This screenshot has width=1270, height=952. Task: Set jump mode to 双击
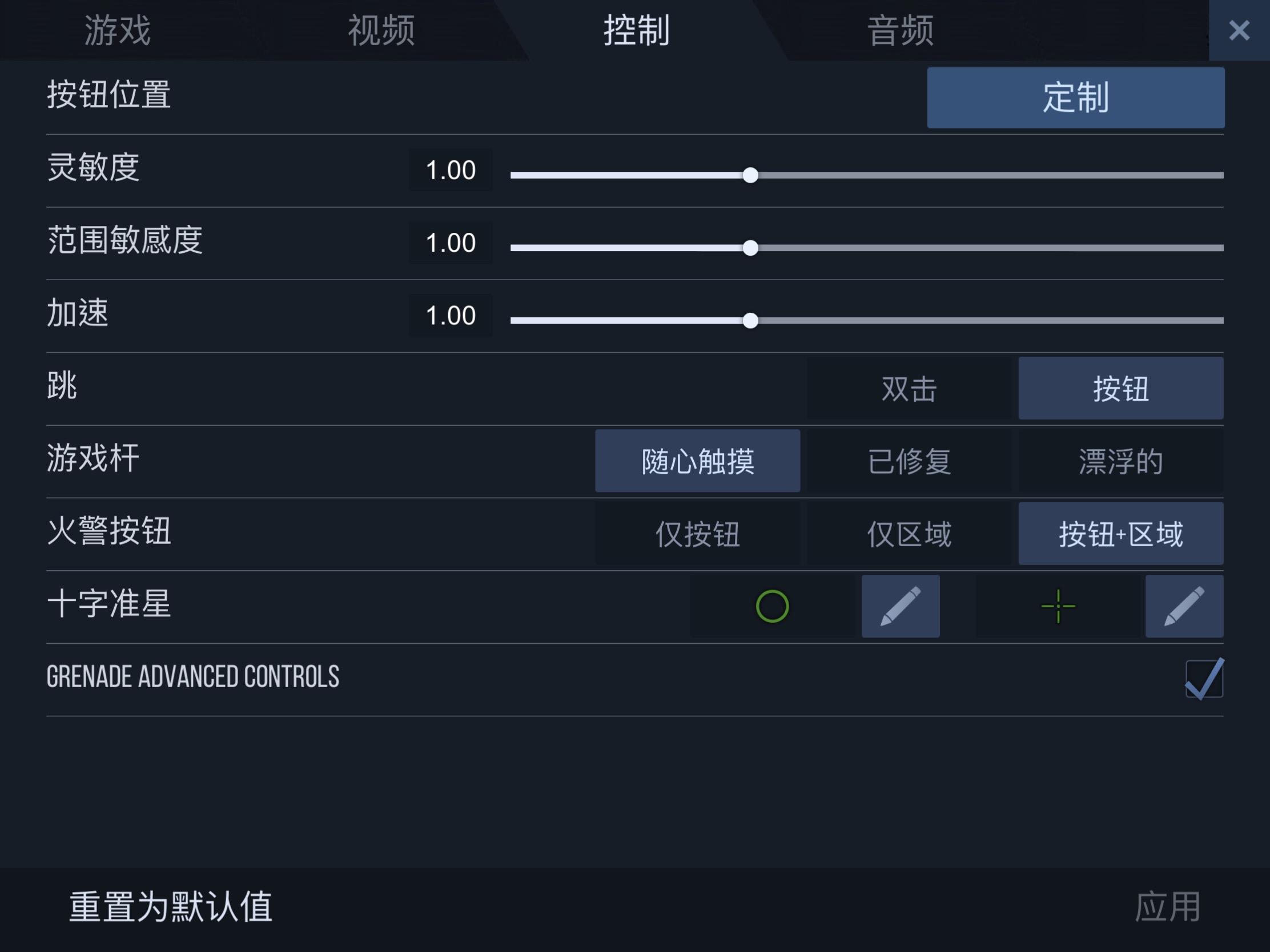coord(910,389)
